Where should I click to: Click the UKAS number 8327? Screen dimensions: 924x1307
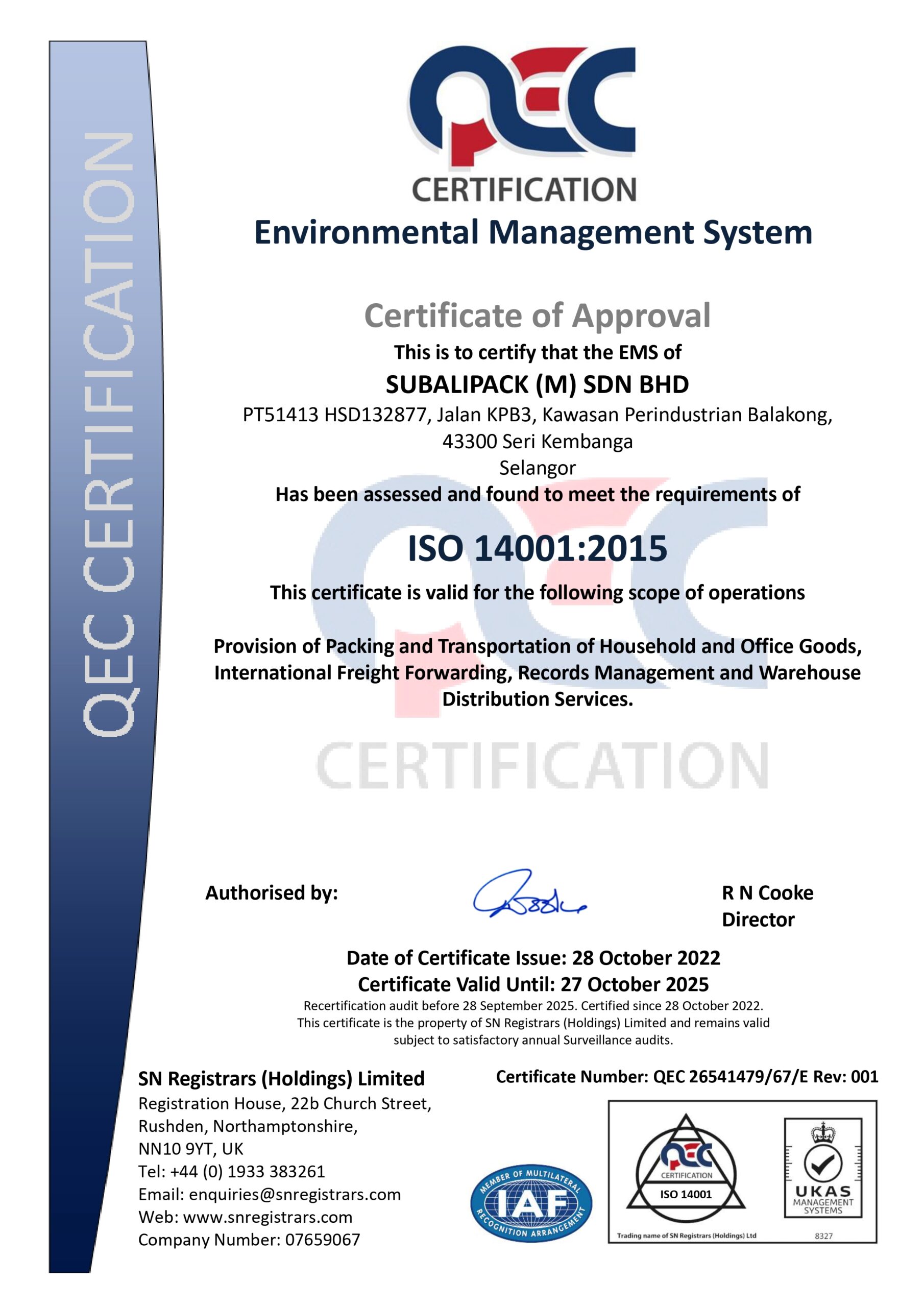[823, 1236]
